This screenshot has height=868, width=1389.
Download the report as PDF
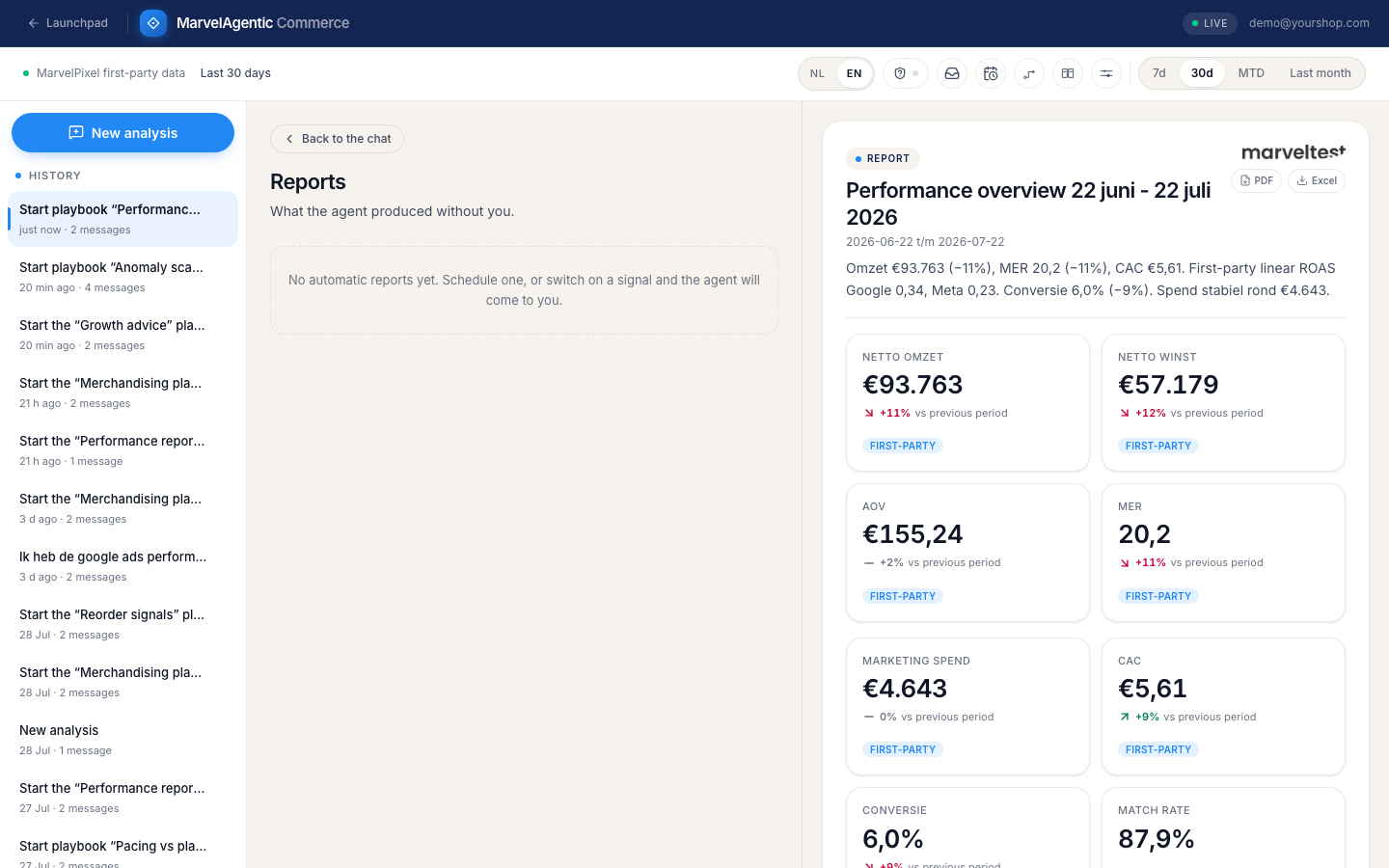click(x=1256, y=180)
